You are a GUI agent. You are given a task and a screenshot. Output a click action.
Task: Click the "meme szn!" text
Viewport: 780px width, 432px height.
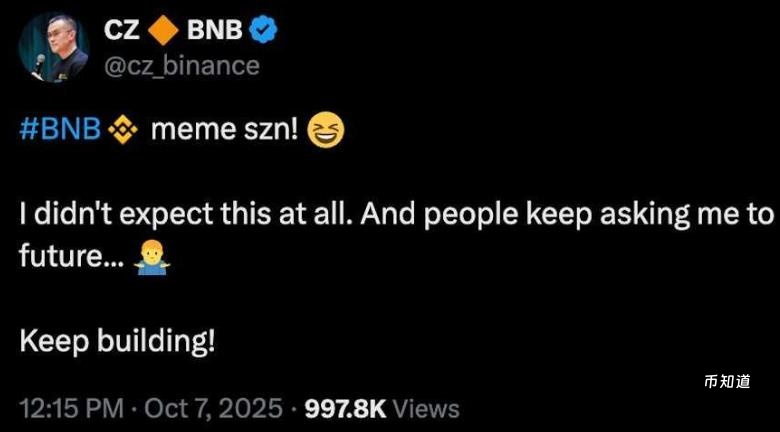pyautogui.click(x=224, y=132)
